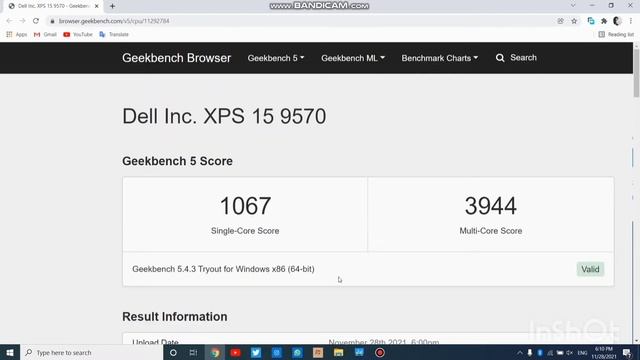Screen dimensions: 640x360
Task: Click the Geekbench 5 Score heading
Action: click(x=177, y=161)
